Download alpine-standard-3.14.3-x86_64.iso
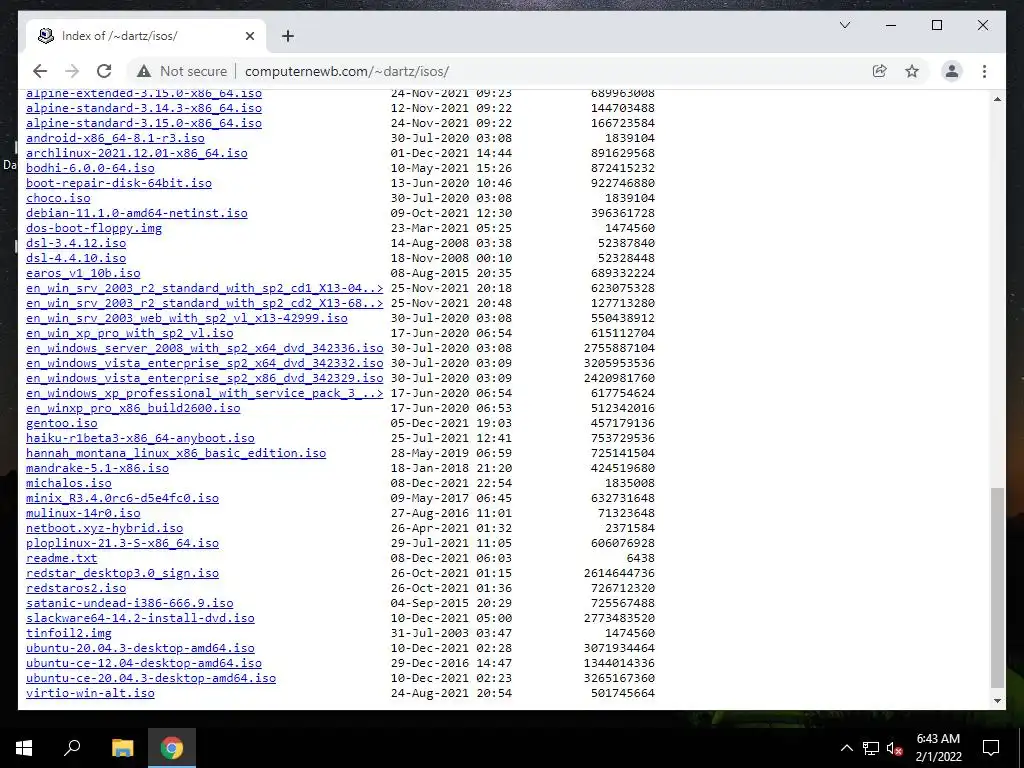The image size is (1024, 768). click(x=144, y=108)
